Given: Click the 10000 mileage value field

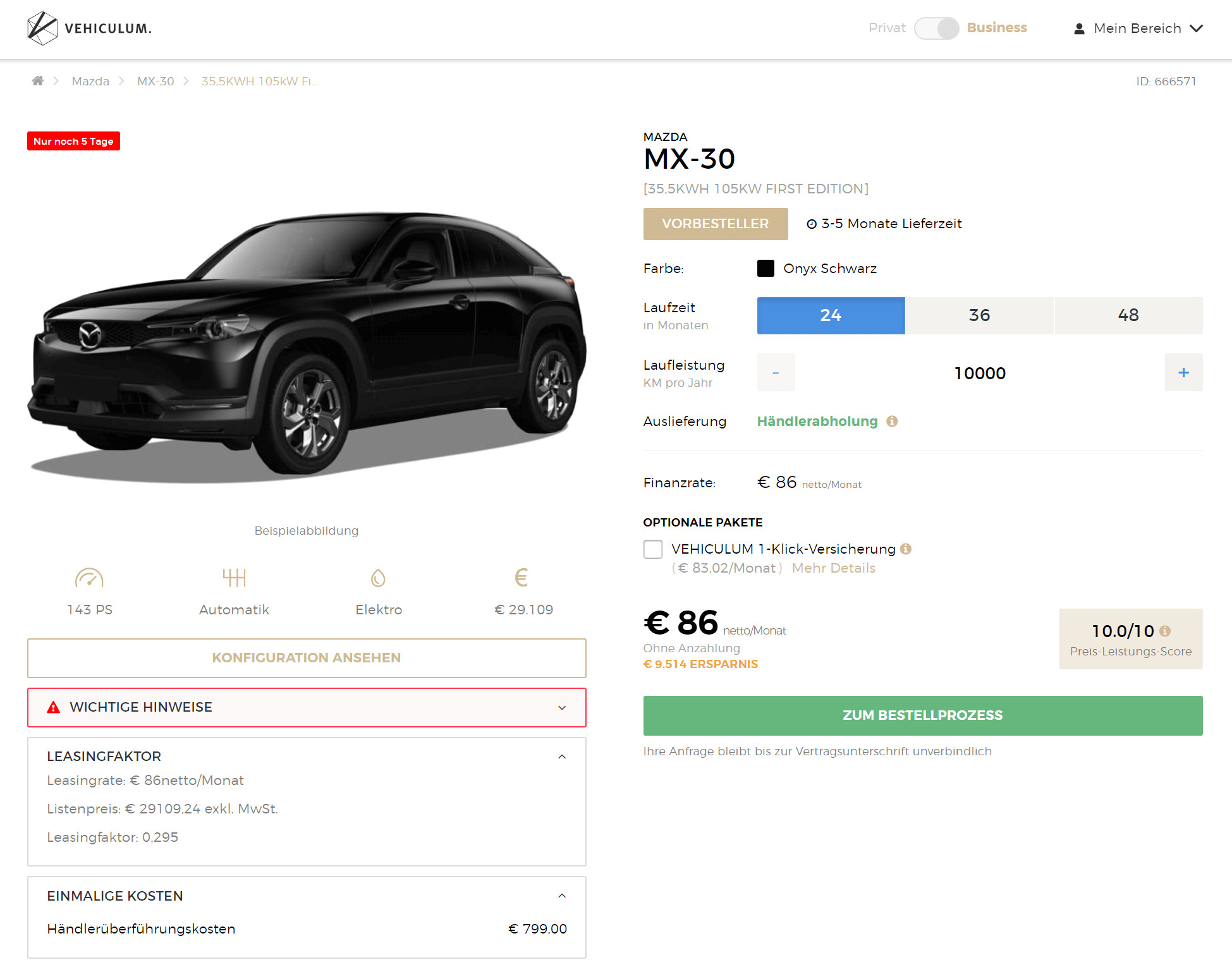Looking at the screenshot, I should pyautogui.click(x=980, y=373).
